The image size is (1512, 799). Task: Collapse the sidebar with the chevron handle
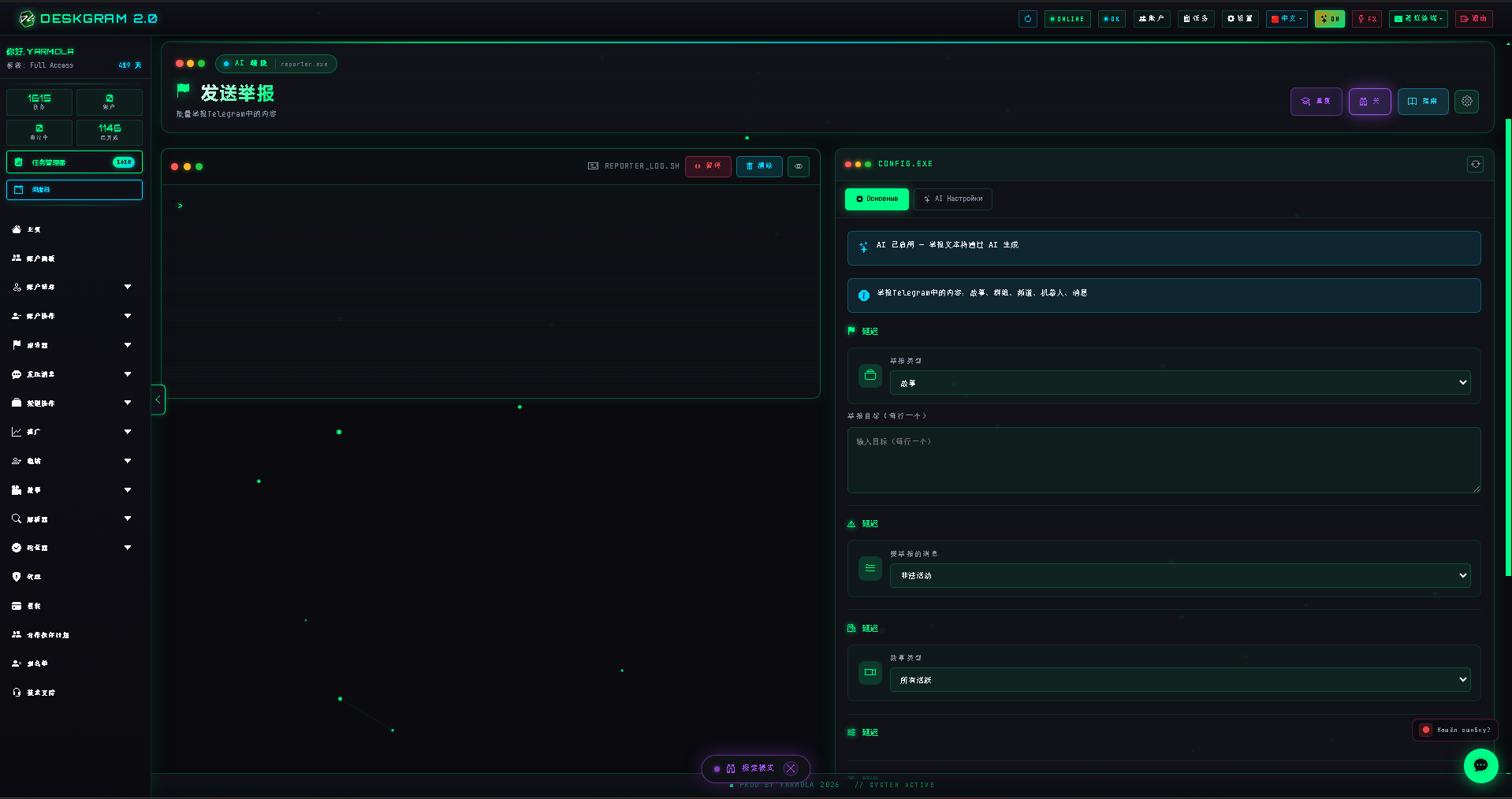click(x=158, y=399)
